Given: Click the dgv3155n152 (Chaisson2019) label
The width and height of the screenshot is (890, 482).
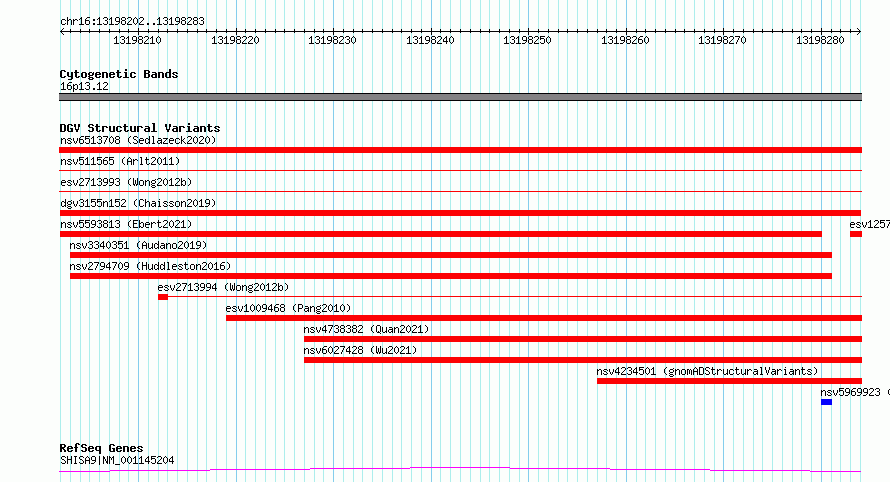Looking at the screenshot, I should pyautogui.click(x=138, y=203).
